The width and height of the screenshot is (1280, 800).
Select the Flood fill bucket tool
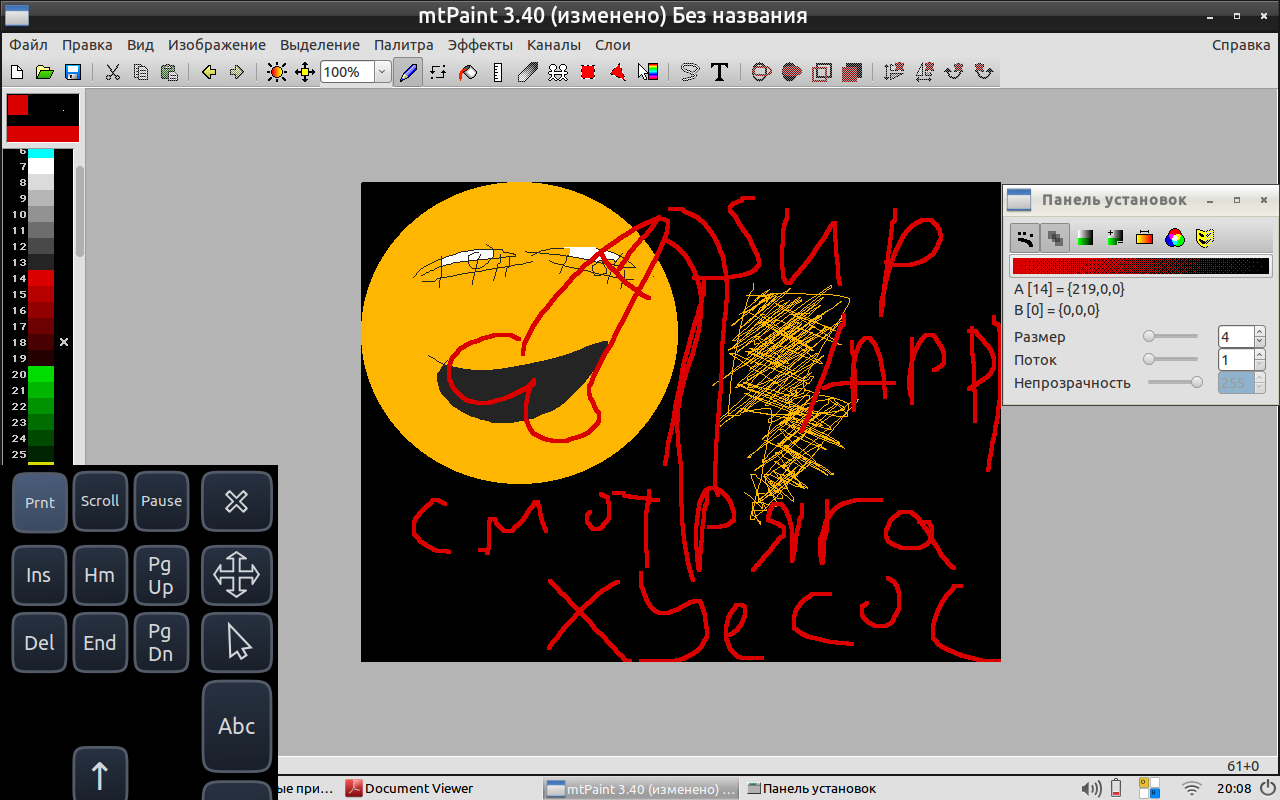(x=468, y=72)
